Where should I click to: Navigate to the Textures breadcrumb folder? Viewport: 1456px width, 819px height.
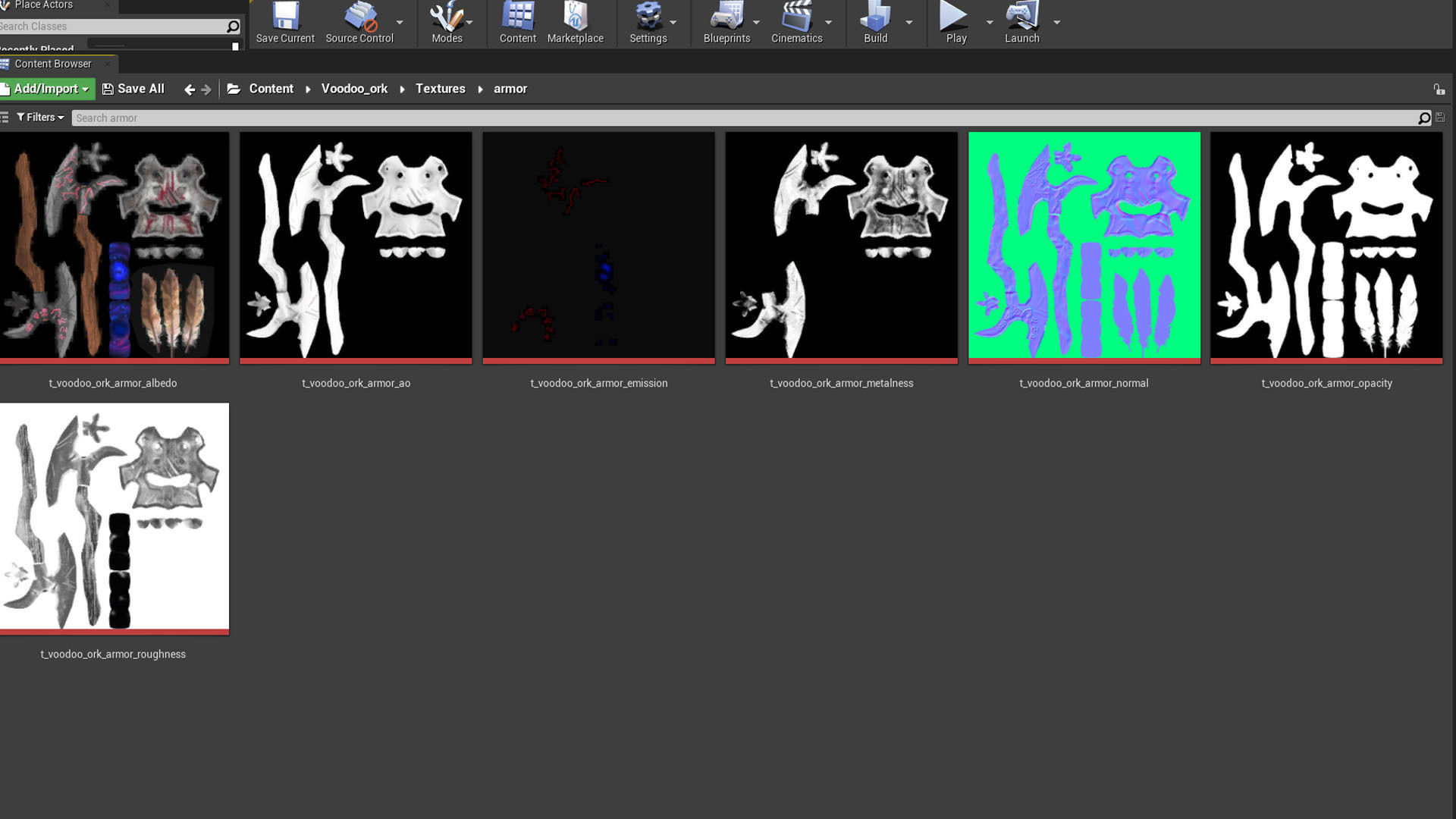click(440, 89)
